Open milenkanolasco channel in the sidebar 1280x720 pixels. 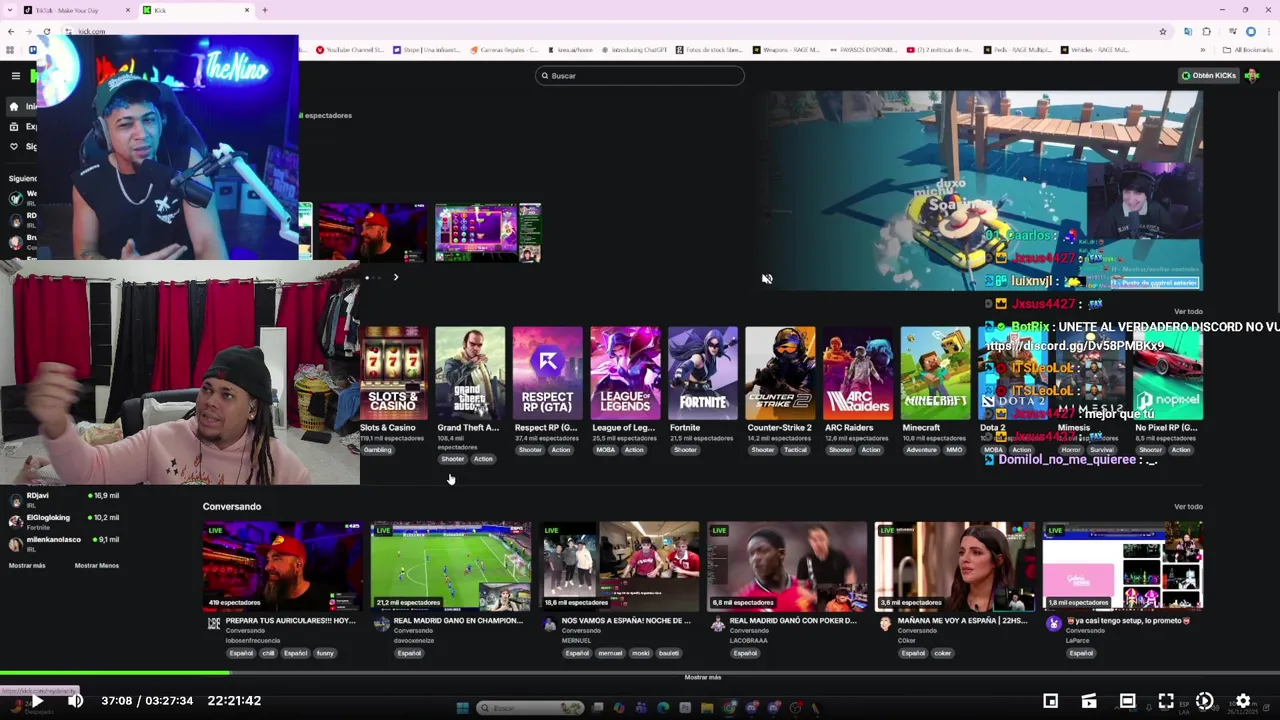click(65, 542)
